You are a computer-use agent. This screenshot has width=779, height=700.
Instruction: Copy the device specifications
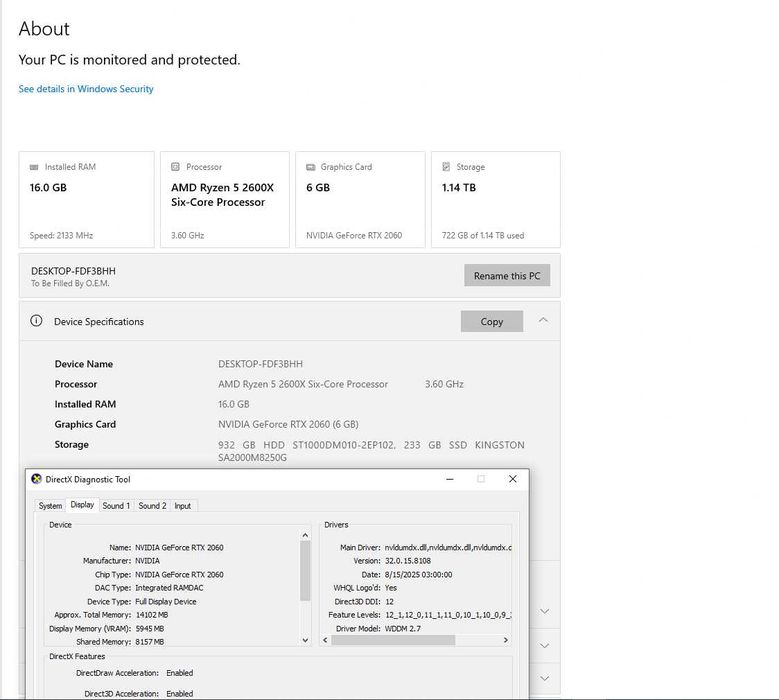[x=492, y=321]
